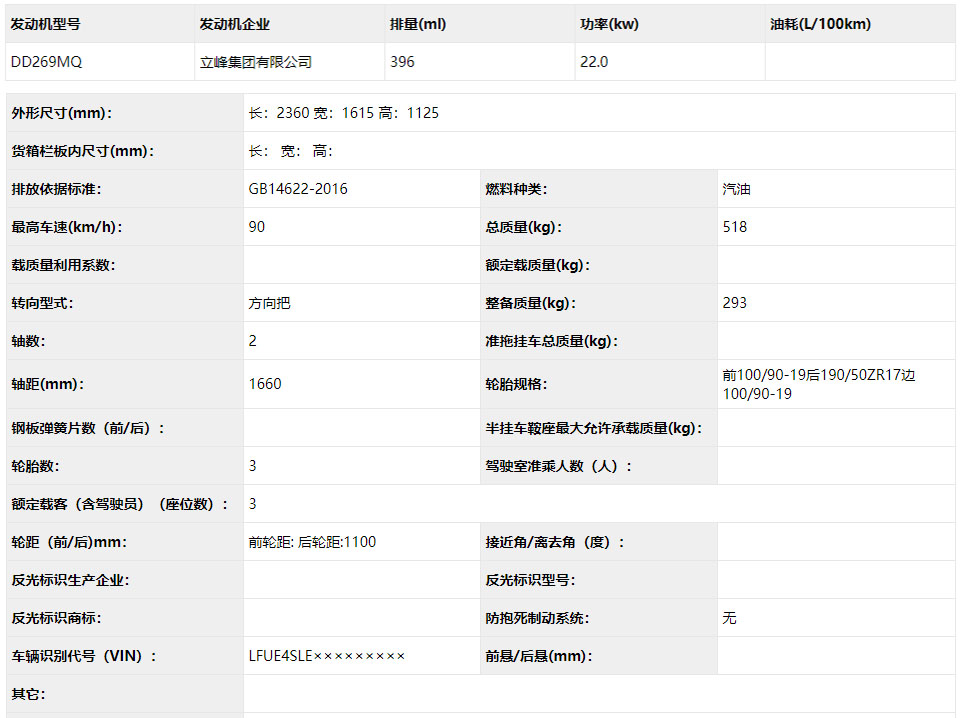Click the 油耗(L/100km) column header
This screenshot has height=718, width=962.
pyautogui.click(x=820, y=24)
